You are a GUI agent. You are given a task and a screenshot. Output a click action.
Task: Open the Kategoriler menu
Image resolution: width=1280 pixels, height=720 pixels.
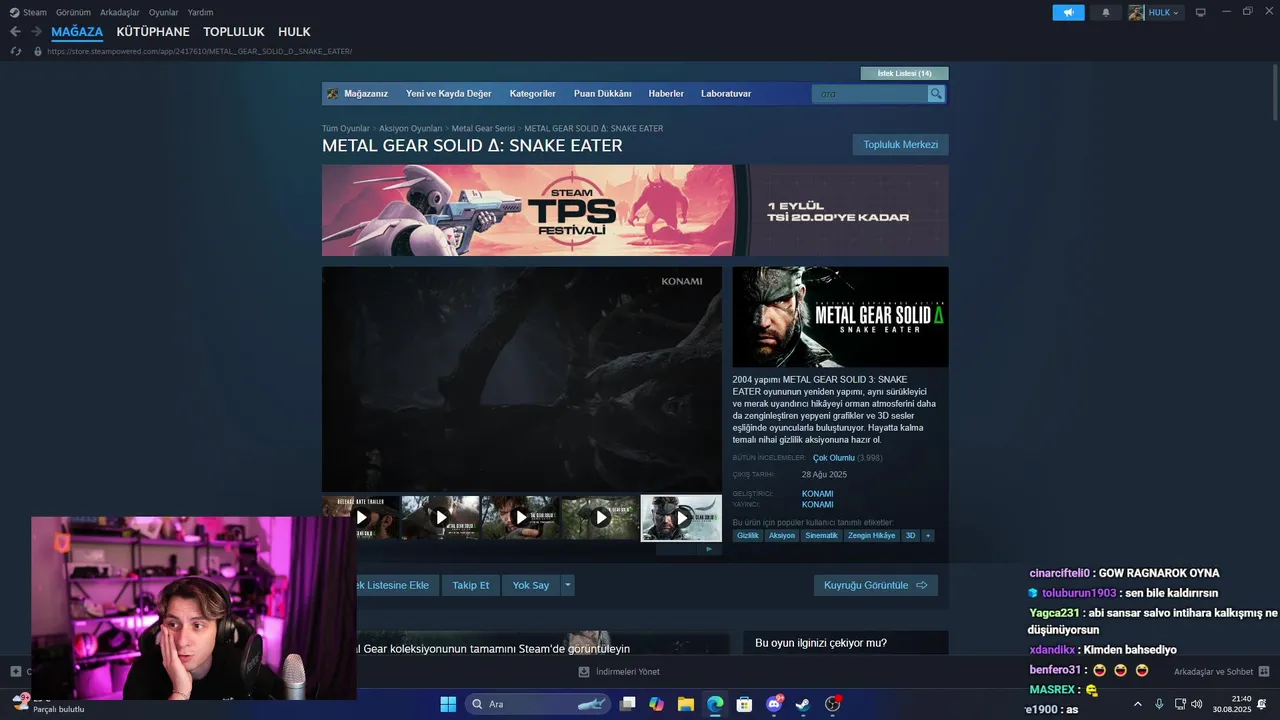click(x=532, y=94)
